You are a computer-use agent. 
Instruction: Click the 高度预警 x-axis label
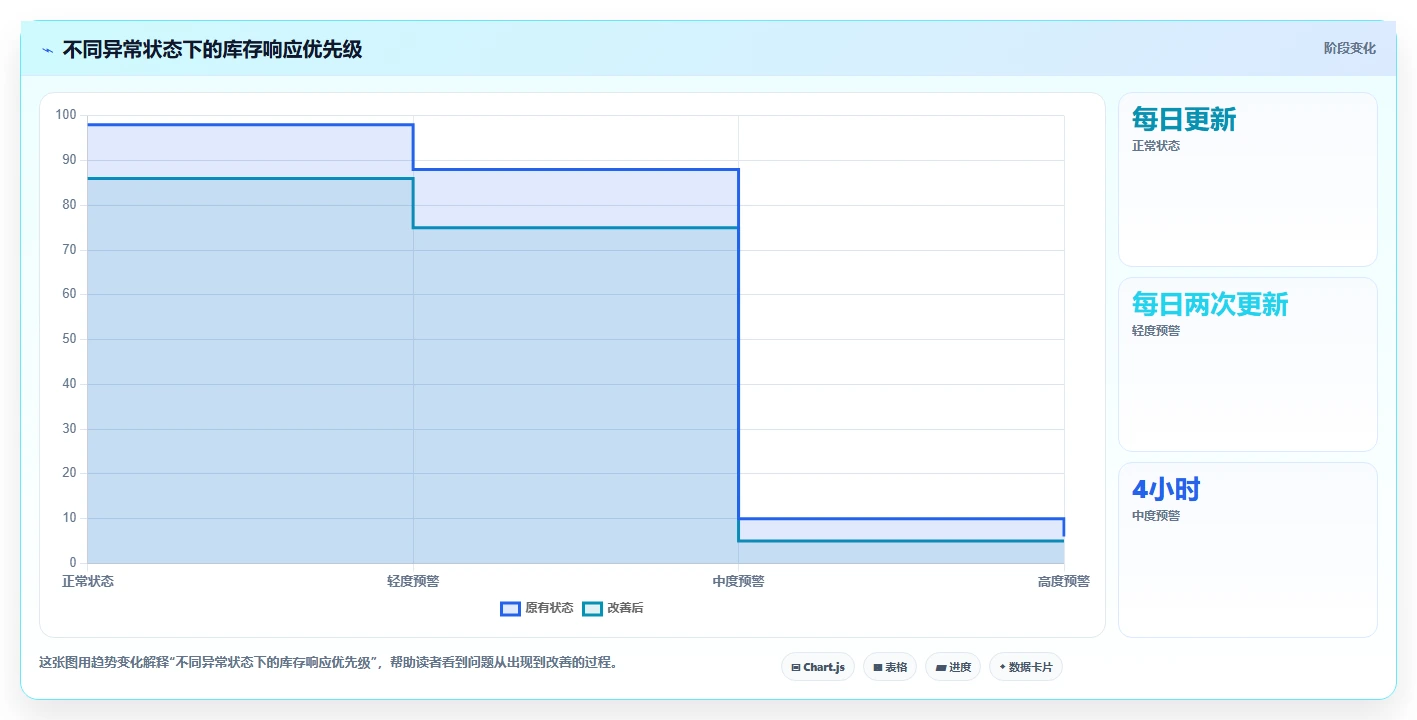coord(1064,581)
